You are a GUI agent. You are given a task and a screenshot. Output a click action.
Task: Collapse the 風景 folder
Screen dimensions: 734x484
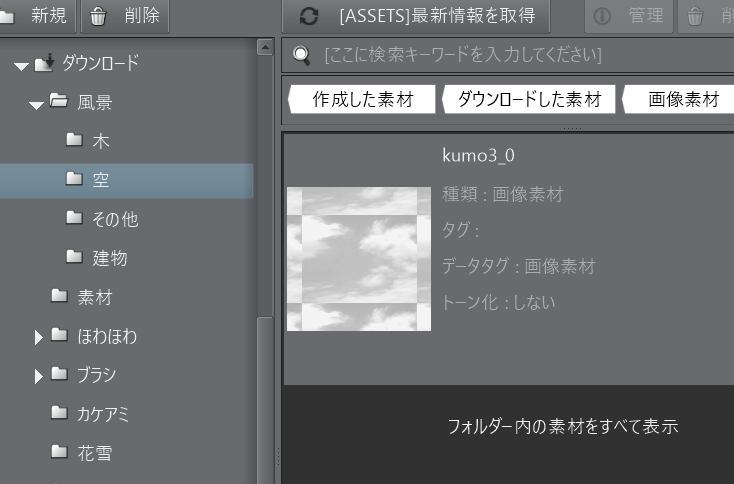tap(36, 105)
